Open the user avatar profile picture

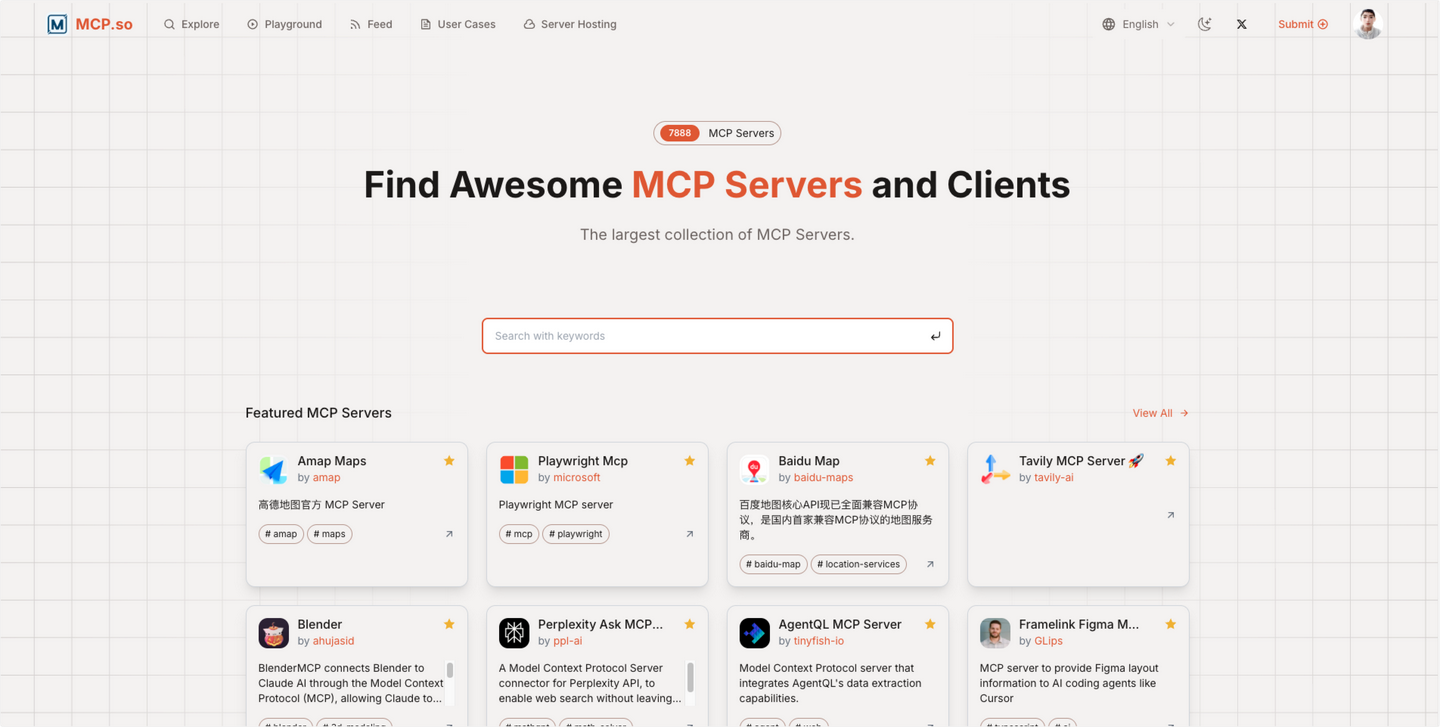[x=1367, y=24]
